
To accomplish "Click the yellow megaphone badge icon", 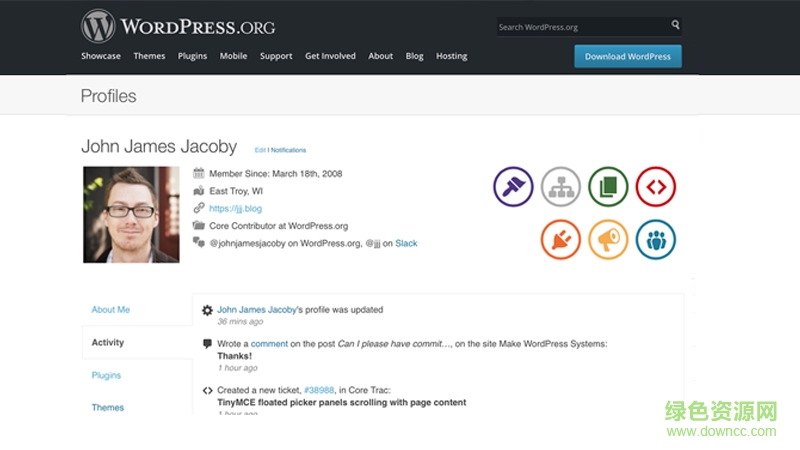I will click(x=608, y=239).
